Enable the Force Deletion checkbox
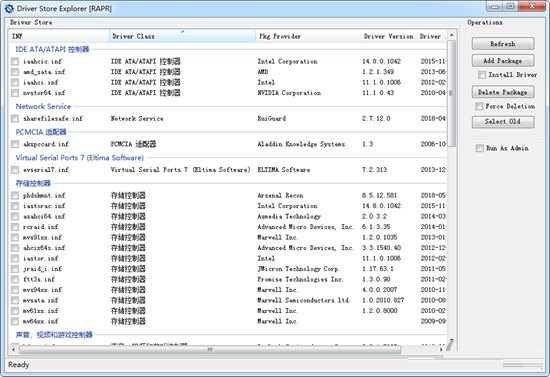 [479, 106]
